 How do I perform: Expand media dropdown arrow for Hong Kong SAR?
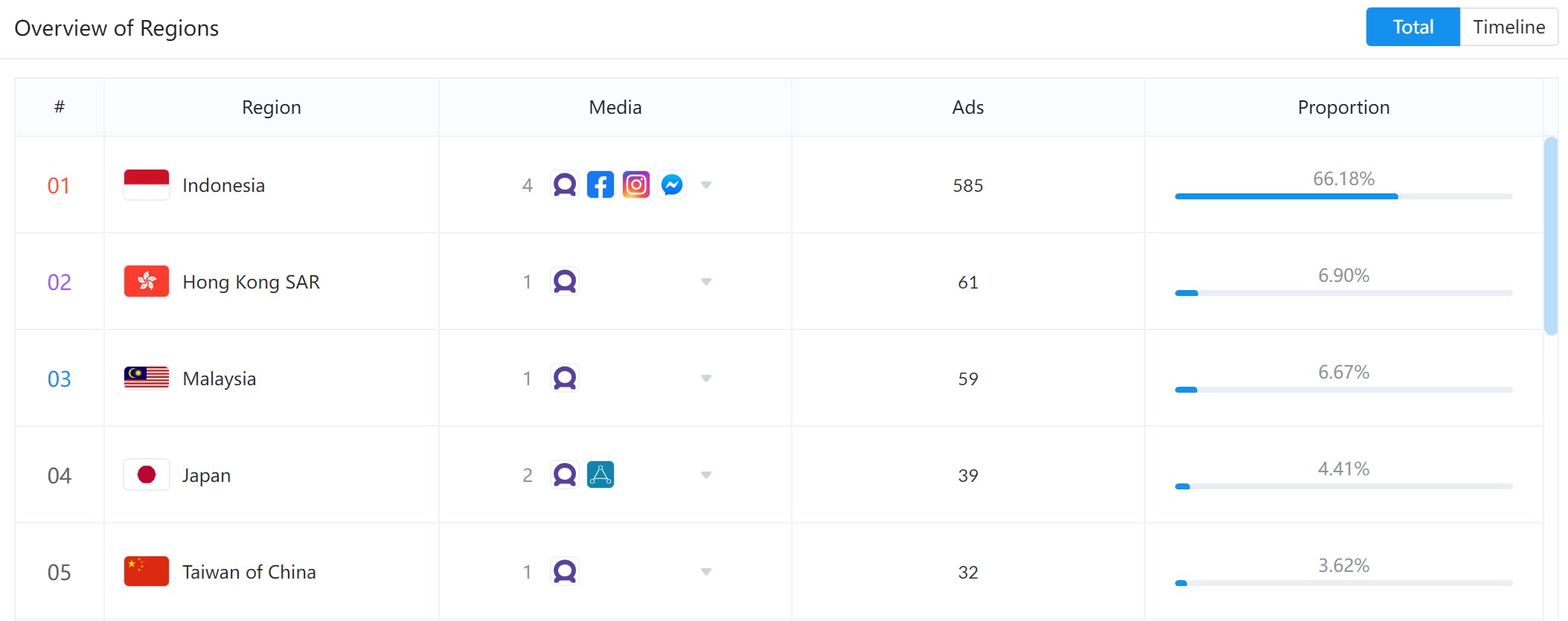706,282
